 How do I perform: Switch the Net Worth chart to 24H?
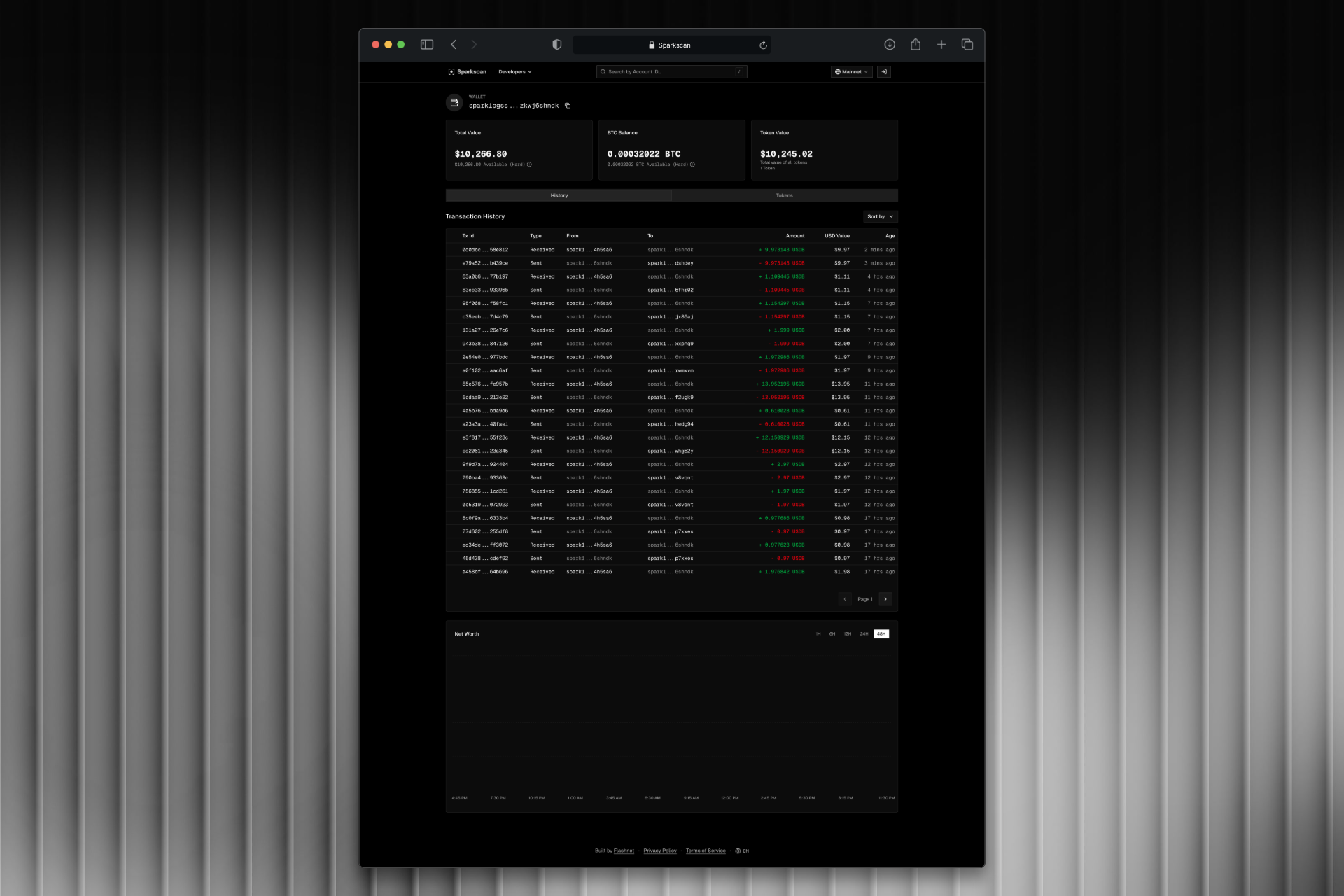point(864,633)
